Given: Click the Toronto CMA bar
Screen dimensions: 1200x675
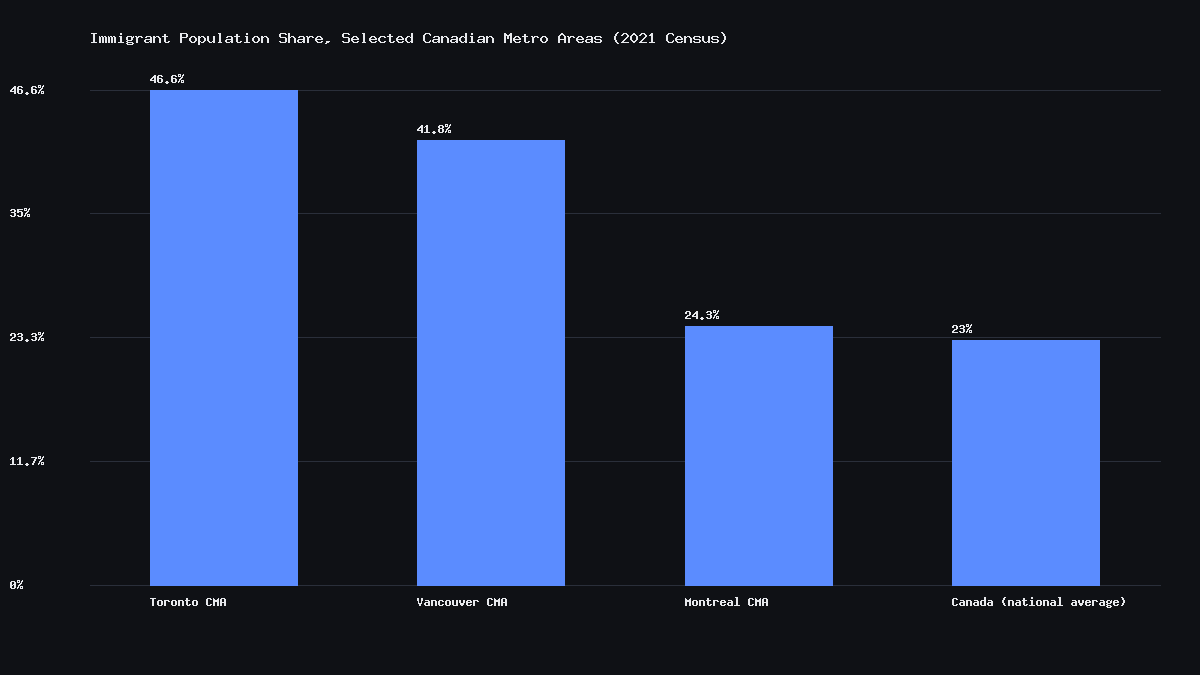Looking at the screenshot, I should pos(224,338).
